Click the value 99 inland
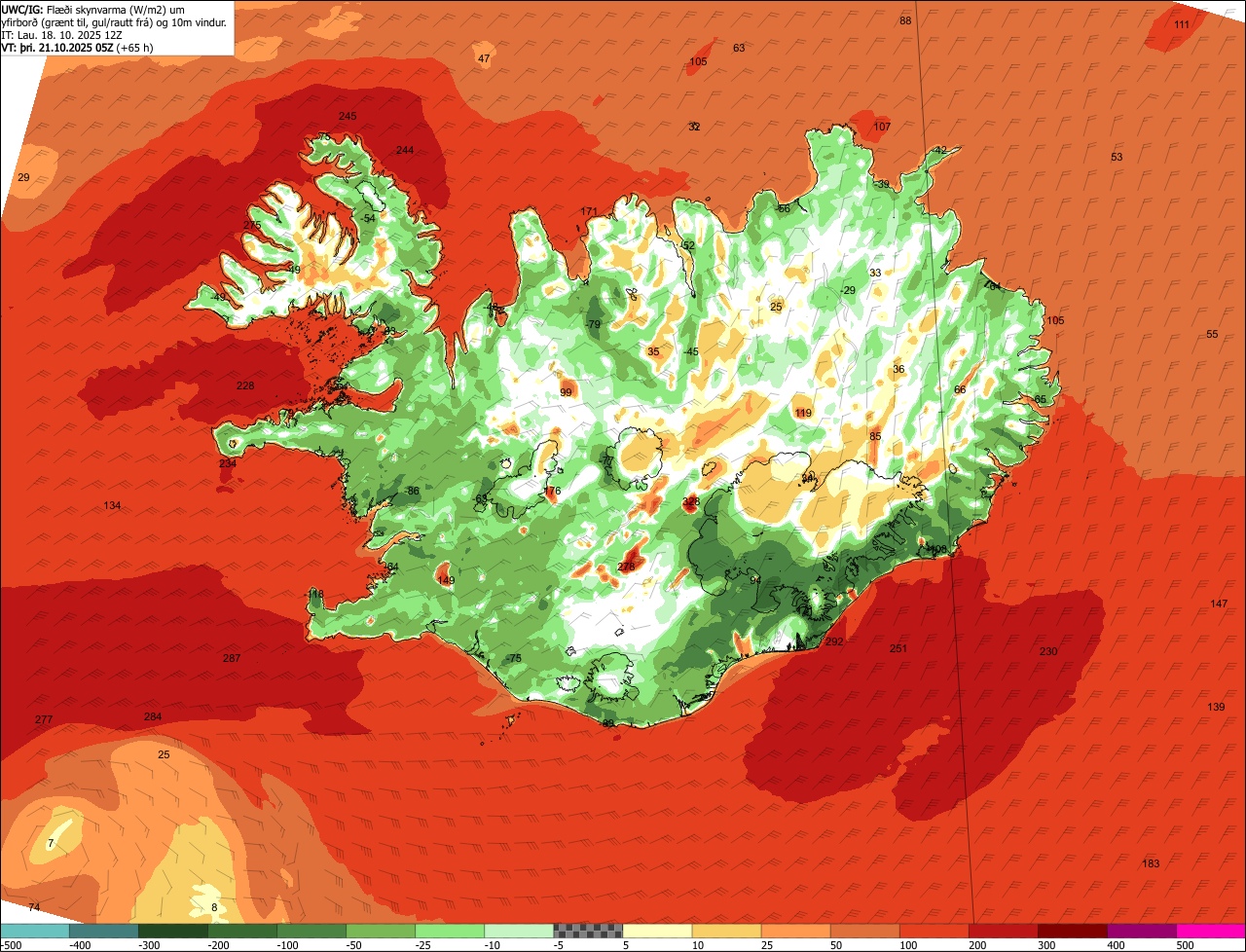The height and width of the screenshot is (952, 1246). click(x=567, y=393)
